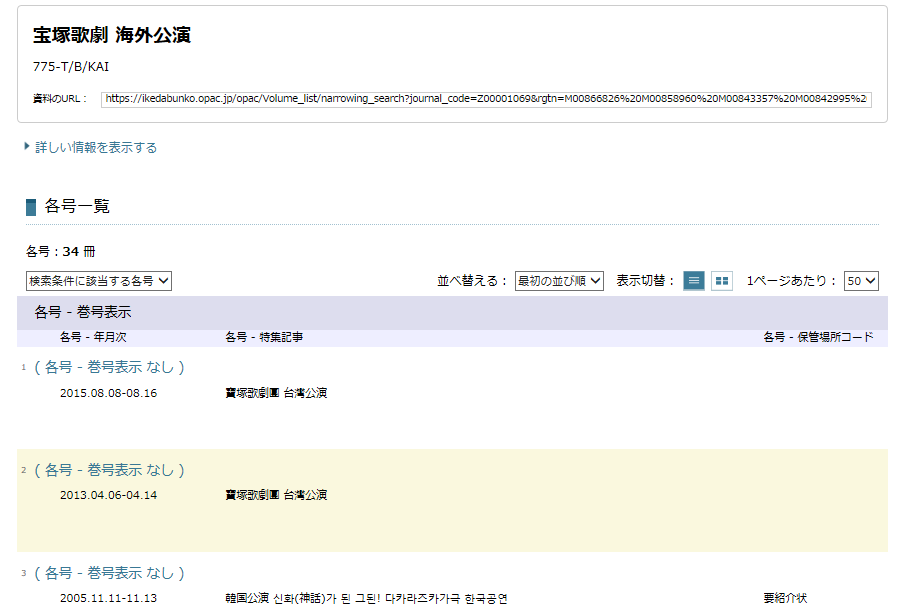921x614 pixels.
Task: Select the date text 2013.04.06-04.14
Action: 109,495
